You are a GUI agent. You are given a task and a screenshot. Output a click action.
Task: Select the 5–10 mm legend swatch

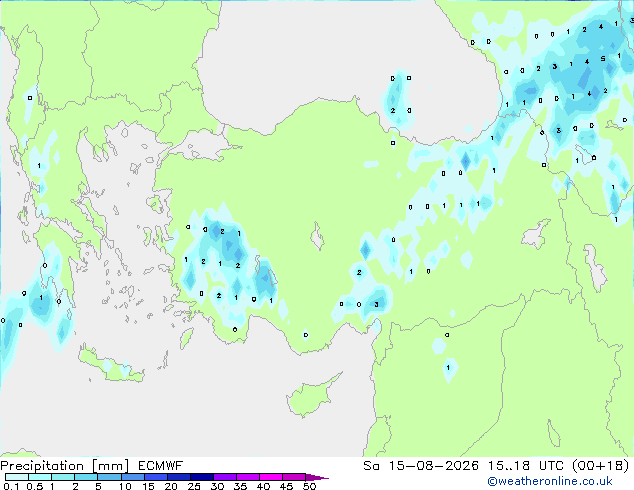click(x=109, y=477)
